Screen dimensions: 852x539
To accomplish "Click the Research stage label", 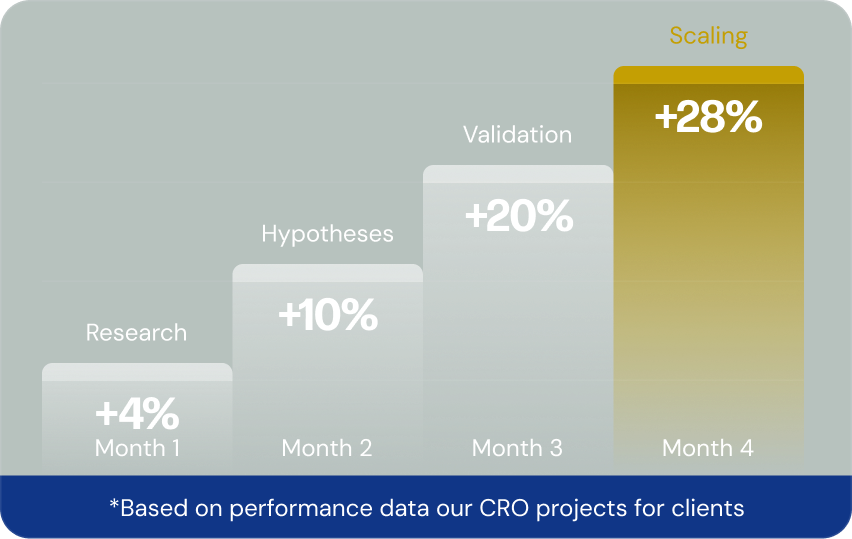I will pyautogui.click(x=136, y=333).
